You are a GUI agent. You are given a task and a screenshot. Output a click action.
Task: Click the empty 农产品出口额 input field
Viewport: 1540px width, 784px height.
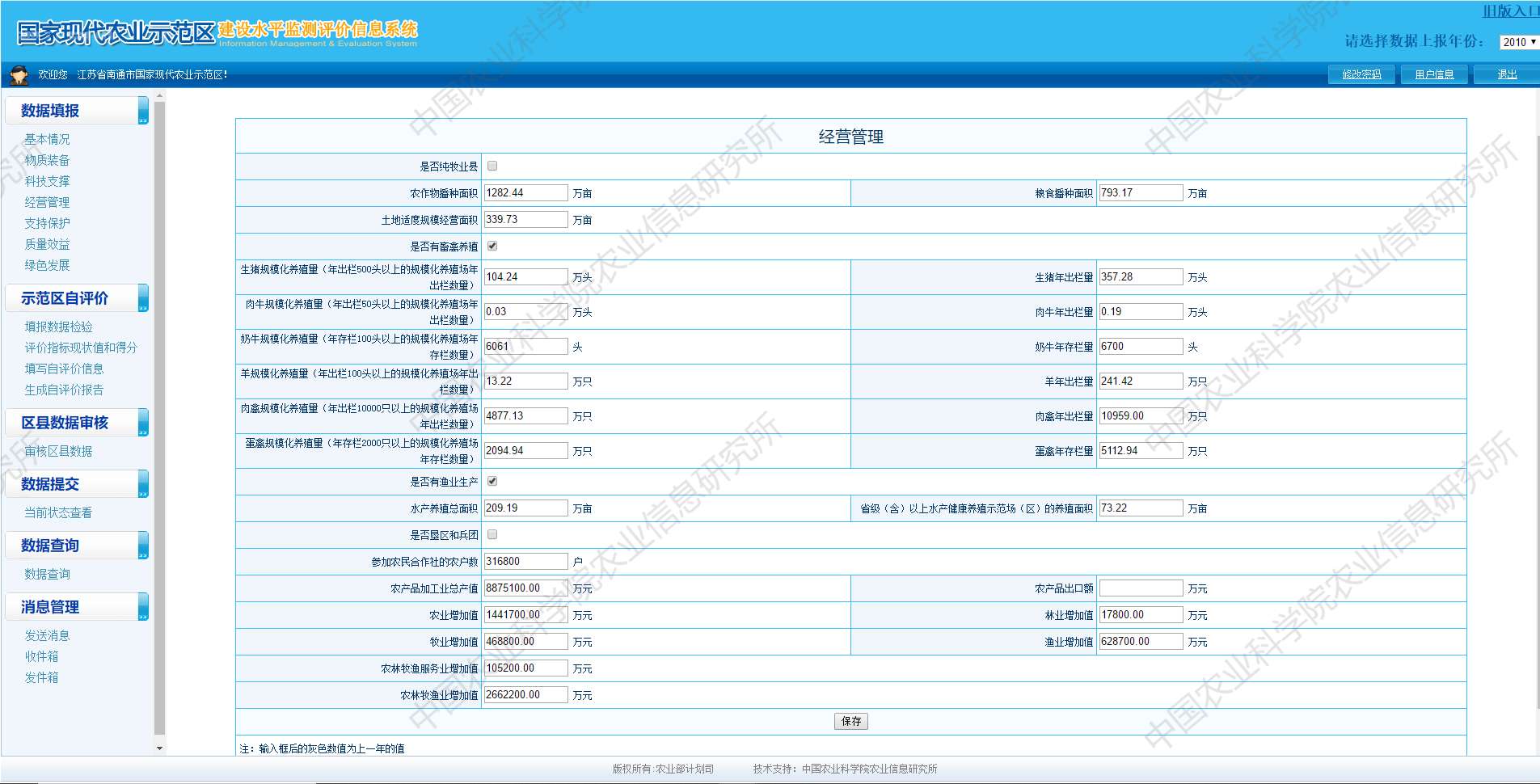(x=1141, y=588)
